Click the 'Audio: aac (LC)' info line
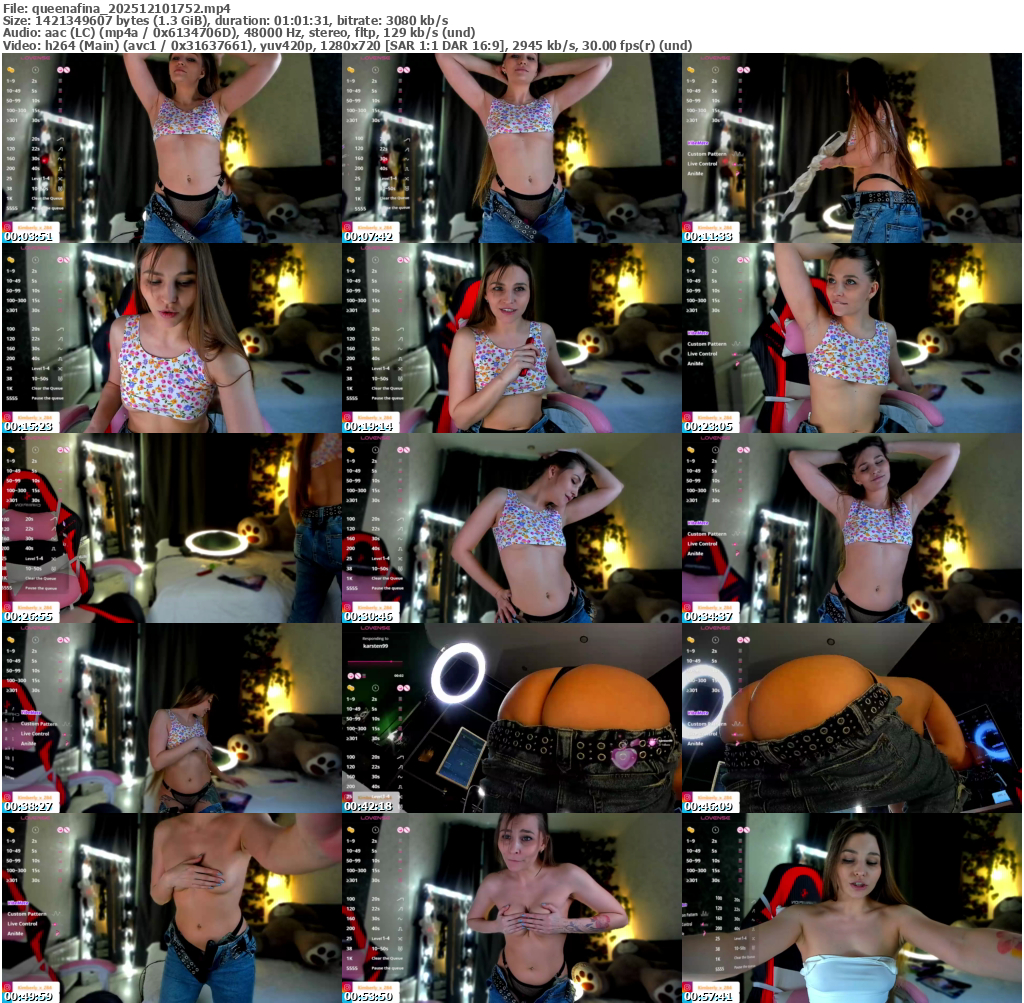 239,33
